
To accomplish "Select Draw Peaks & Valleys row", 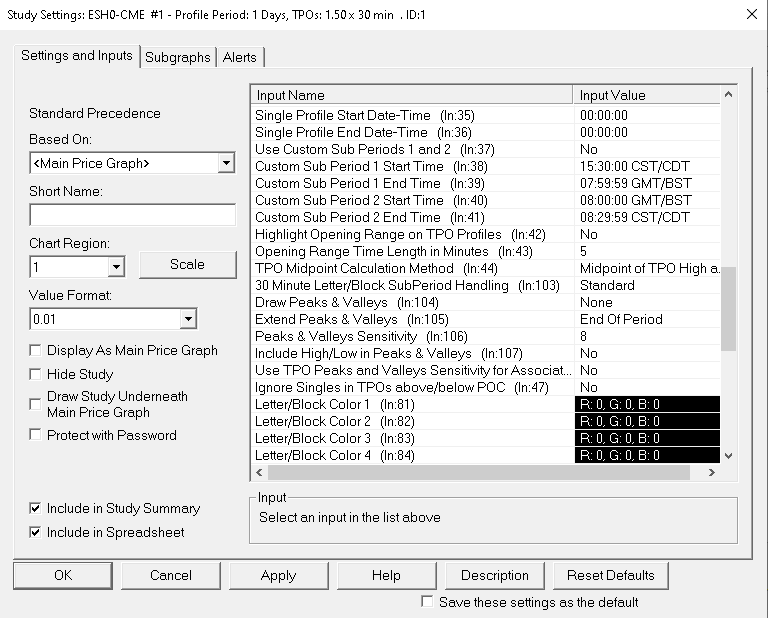I will click(485, 303).
